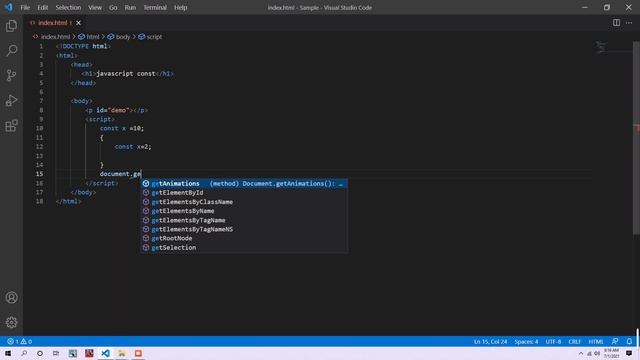Open the Source Control view
The image size is (640, 360).
[11, 75]
